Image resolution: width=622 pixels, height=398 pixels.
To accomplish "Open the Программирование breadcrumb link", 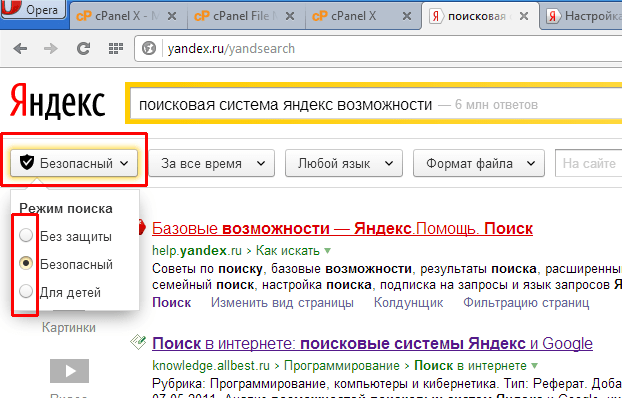I will point(342,365).
